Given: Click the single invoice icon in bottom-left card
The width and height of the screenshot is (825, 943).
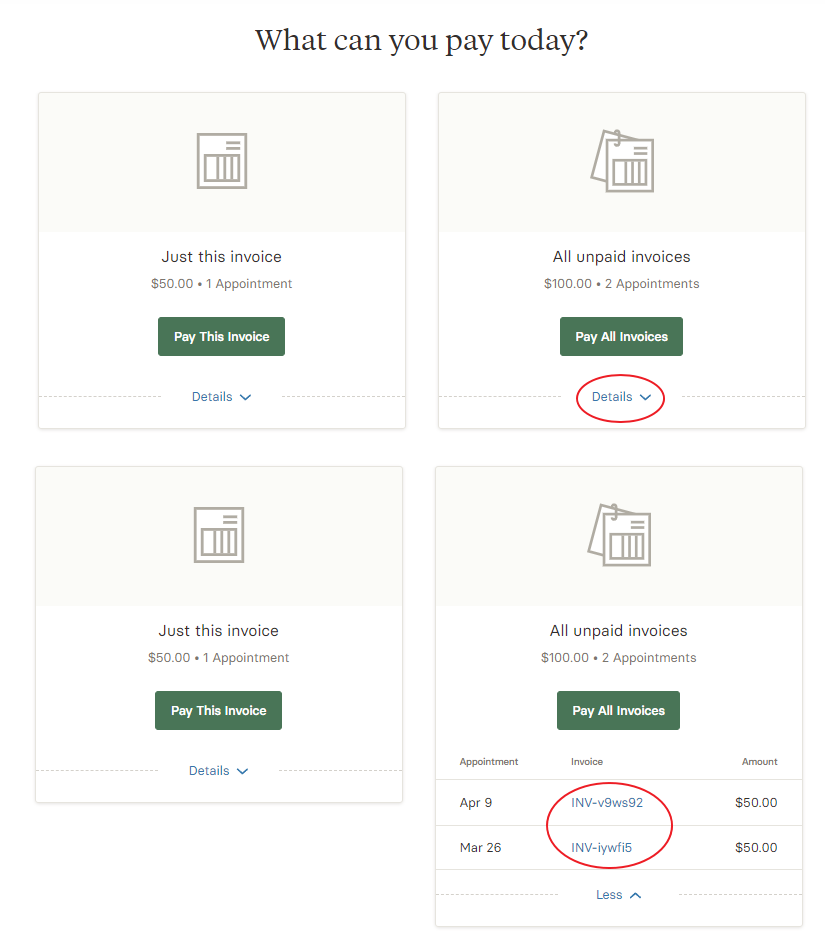Looking at the screenshot, I should [x=219, y=535].
